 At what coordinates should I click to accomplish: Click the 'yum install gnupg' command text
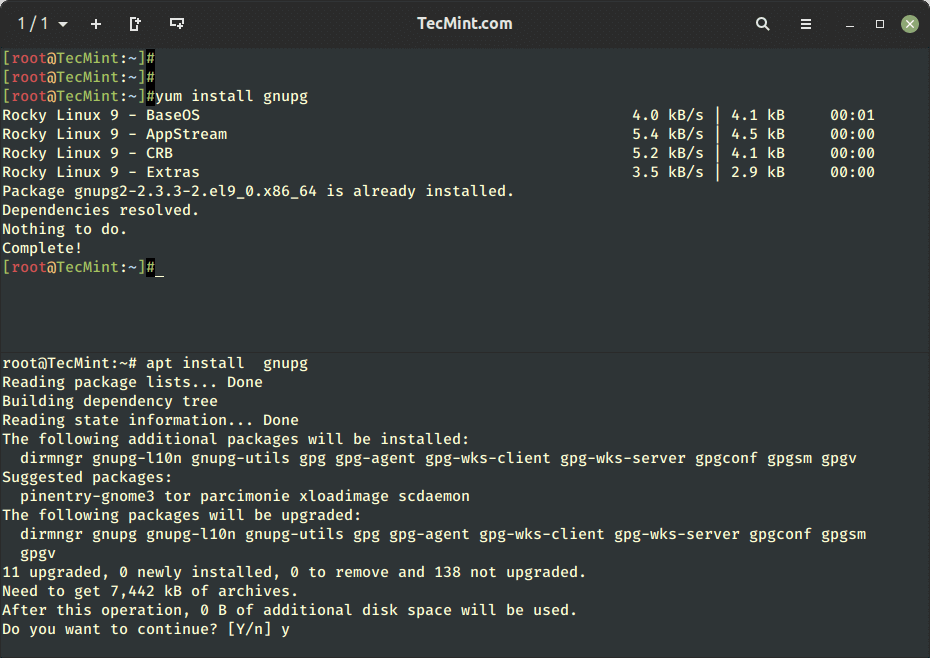pos(232,96)
